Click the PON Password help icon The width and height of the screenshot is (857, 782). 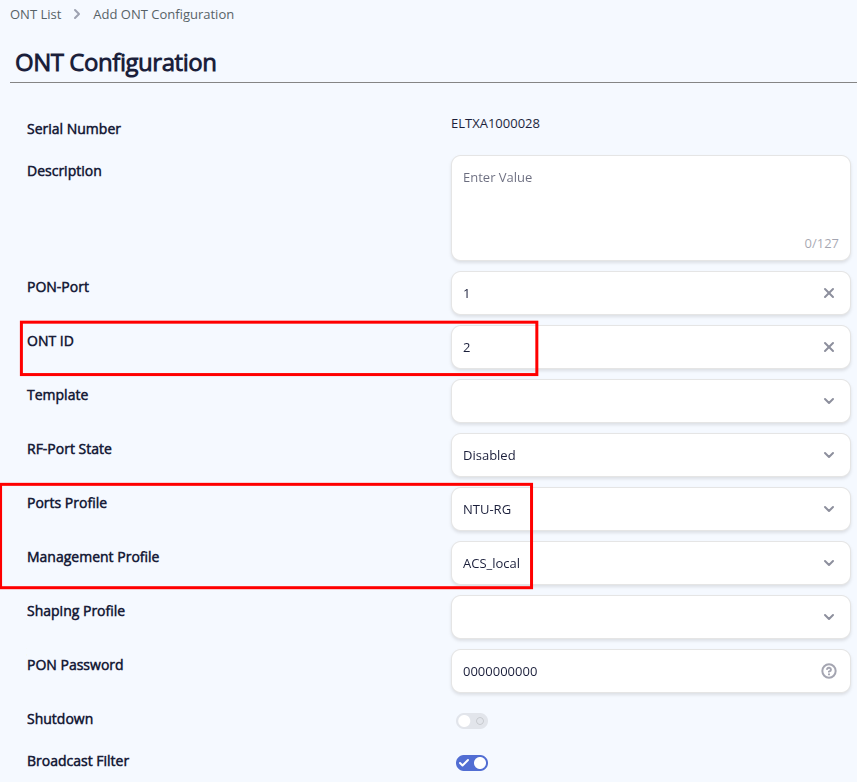coord(828,671)
